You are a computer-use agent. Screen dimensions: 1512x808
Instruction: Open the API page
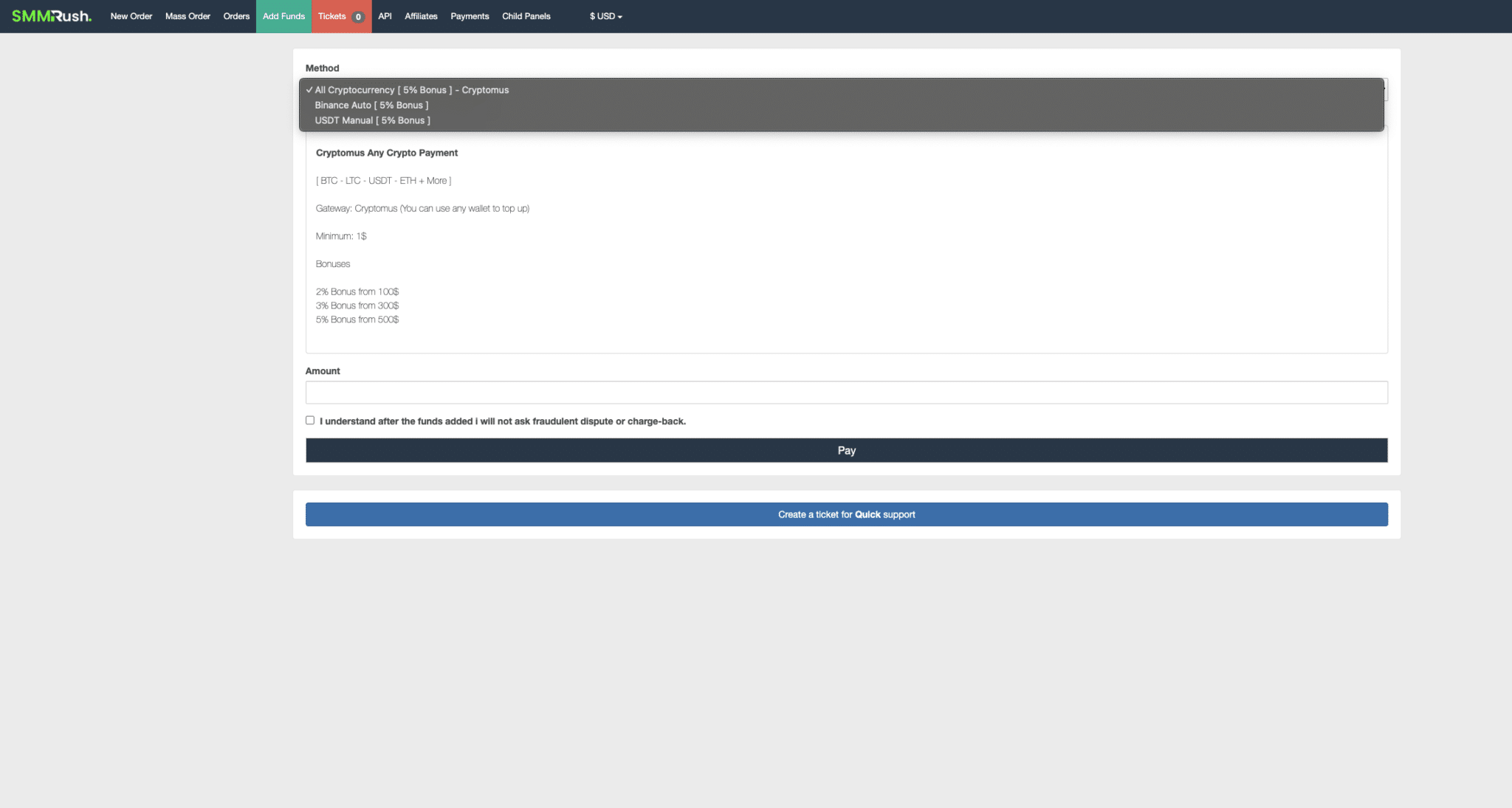point(385,16)
